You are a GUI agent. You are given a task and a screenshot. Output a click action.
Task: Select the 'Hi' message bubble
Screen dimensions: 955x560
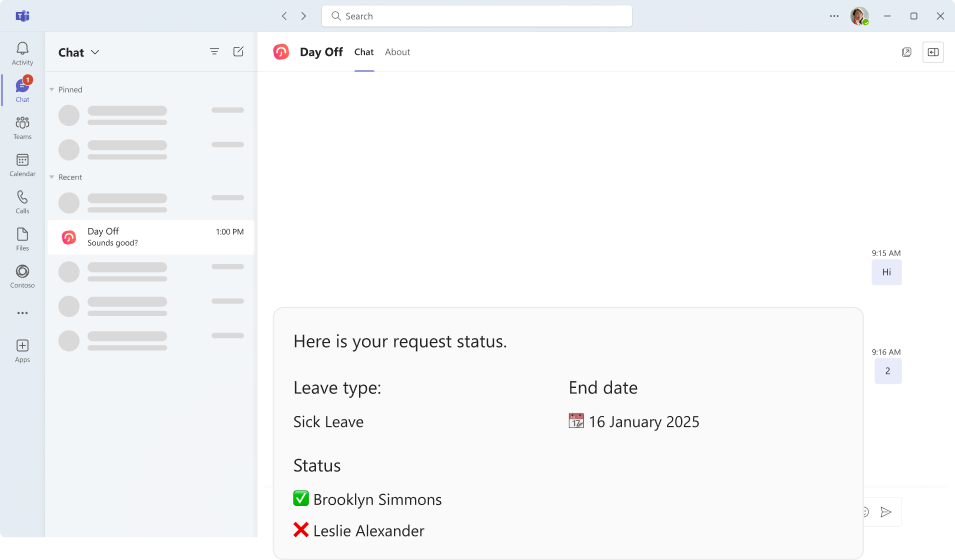coord(887,272)
